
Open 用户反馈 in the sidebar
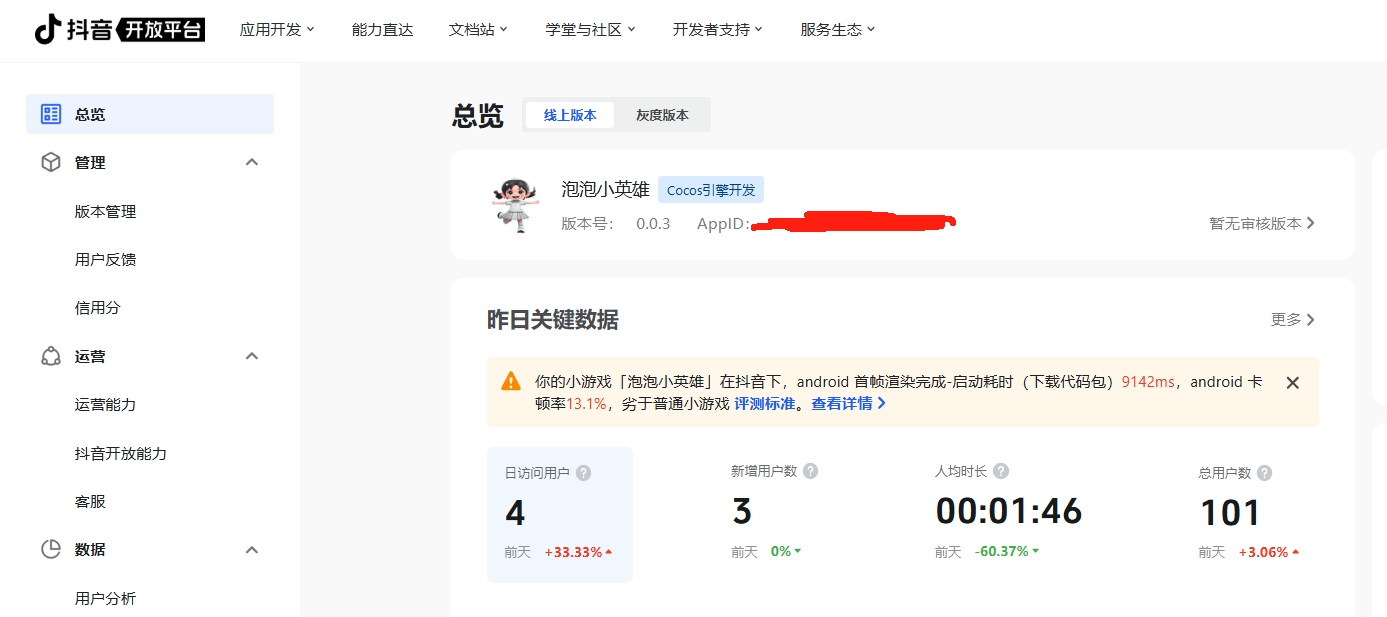[x=105, y=259]
